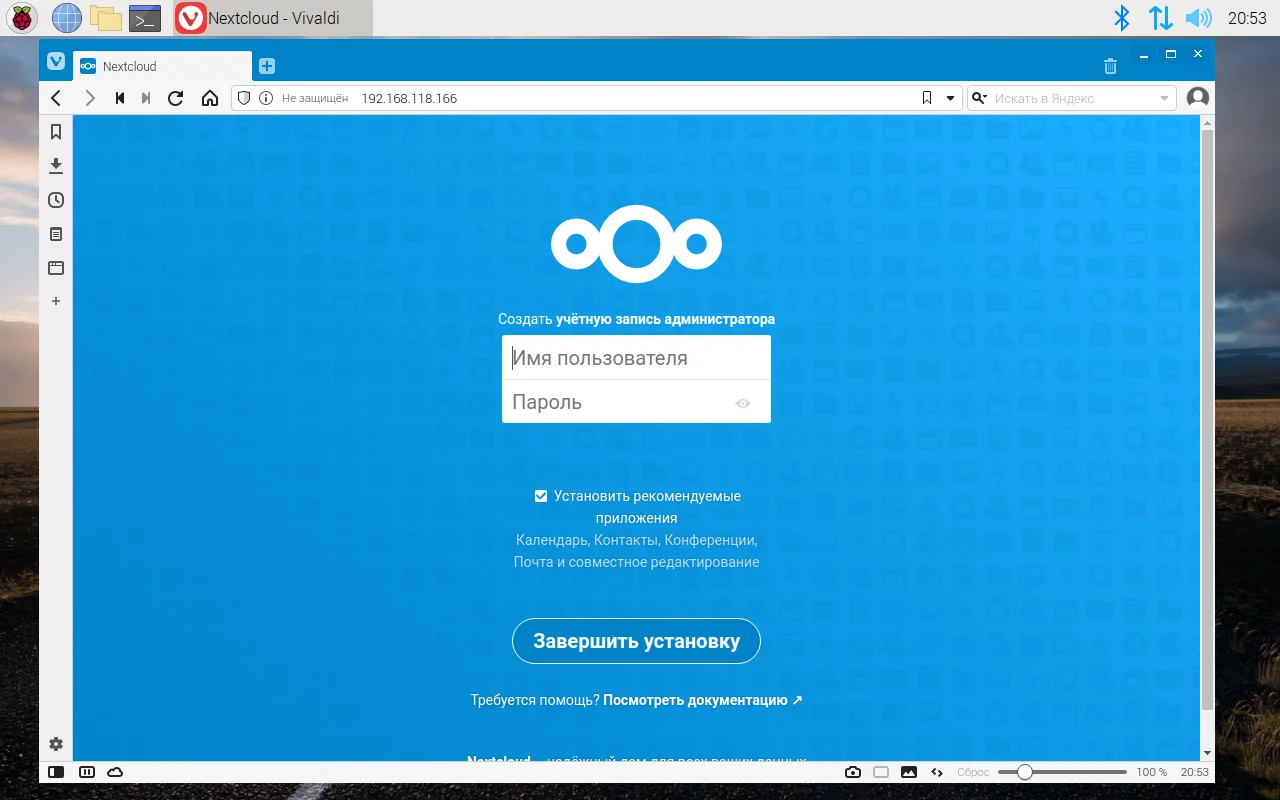Open the Window side panel
Image resolution: width=1280 pixels, height=800 pixels.
coord(56,268)
